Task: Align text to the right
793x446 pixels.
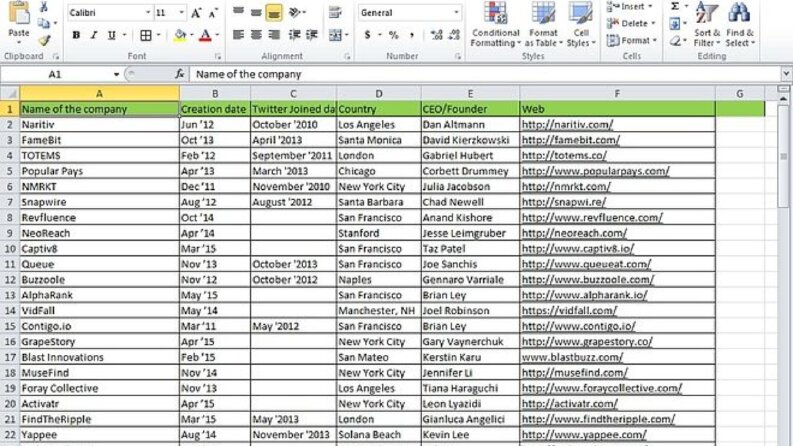Action: 274,35
